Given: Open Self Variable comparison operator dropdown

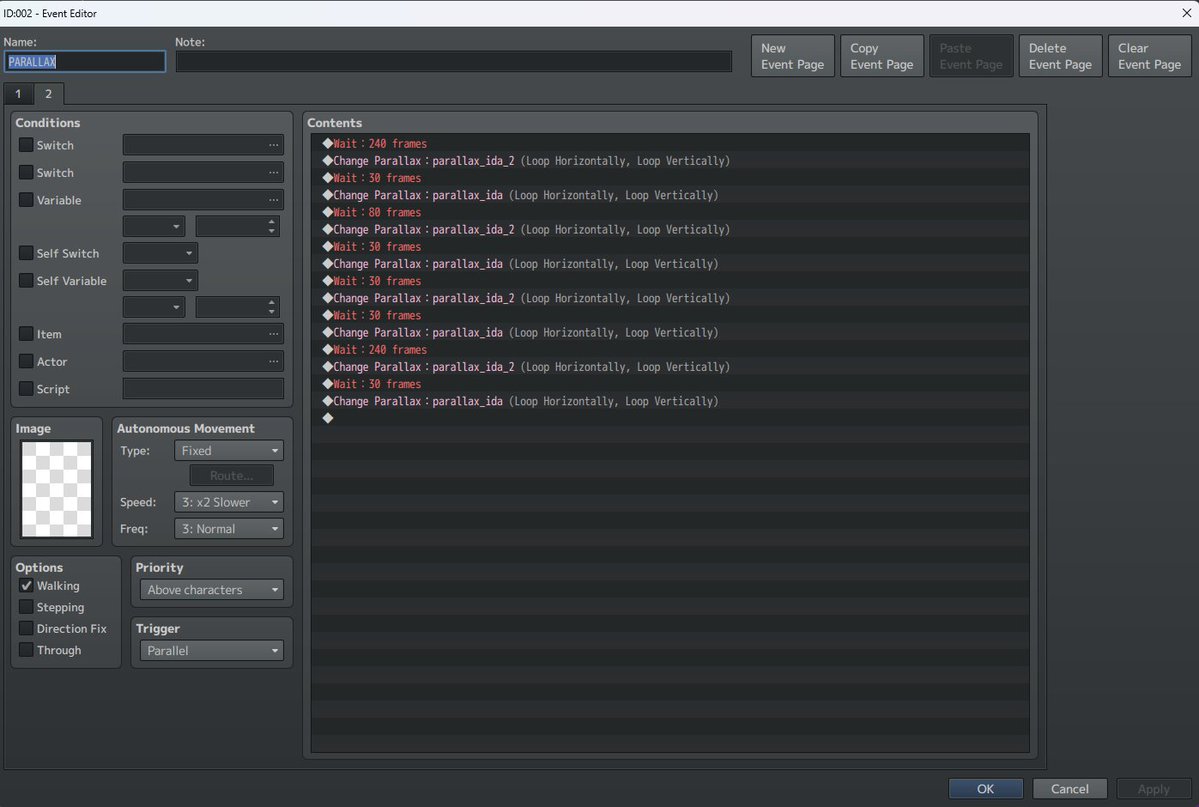Looking at the screenshot, I should tap(154, 308).
